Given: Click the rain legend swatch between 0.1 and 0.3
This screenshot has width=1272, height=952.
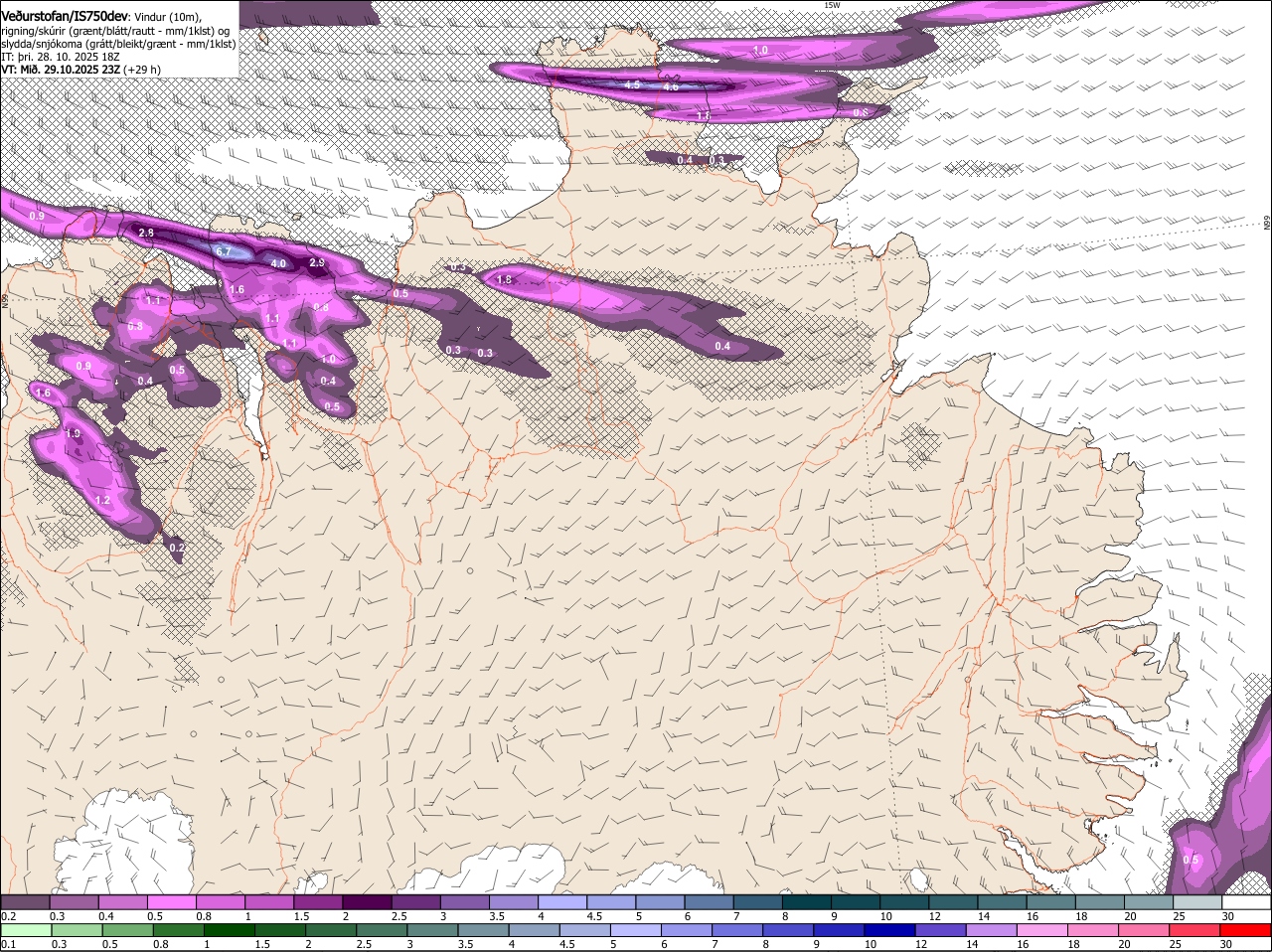Looking at the screenshot, I should click(x=25, y=930).
